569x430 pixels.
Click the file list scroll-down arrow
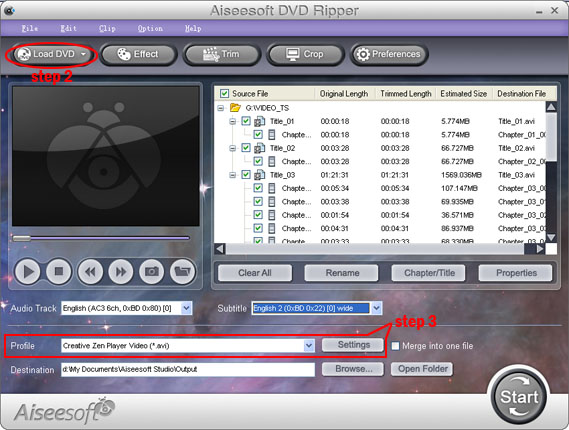point(551,237)
